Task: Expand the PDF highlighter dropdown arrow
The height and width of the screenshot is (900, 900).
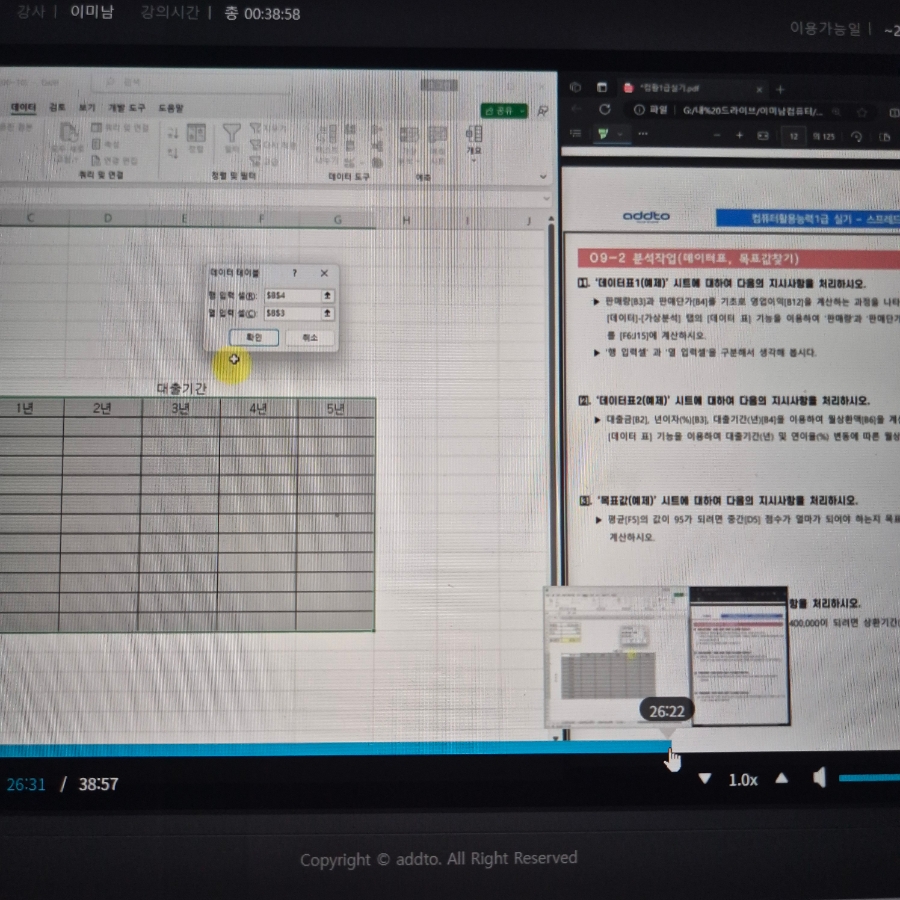Action: point(620,133)
